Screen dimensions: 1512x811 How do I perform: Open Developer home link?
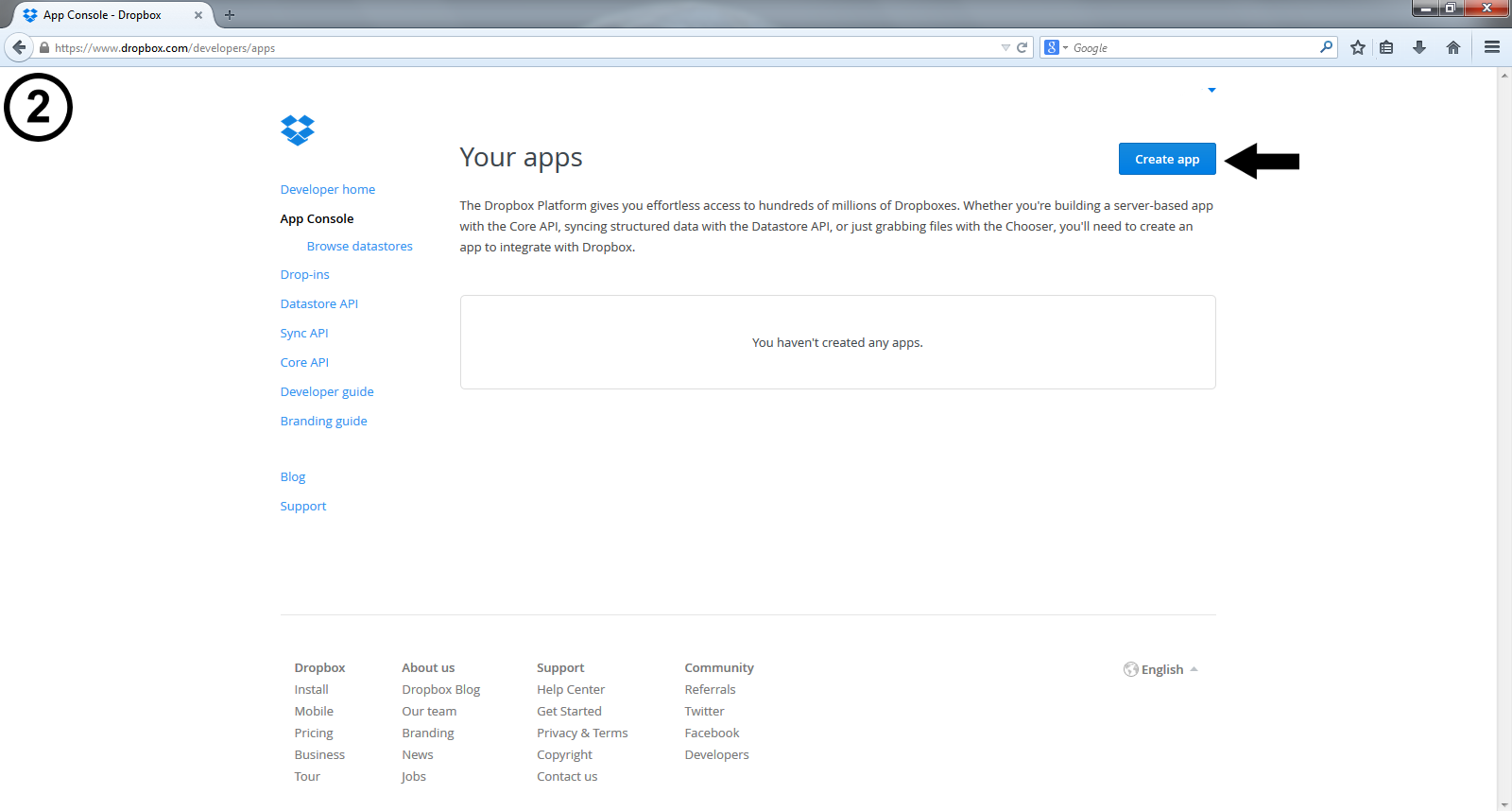click(x=328, y=189)
